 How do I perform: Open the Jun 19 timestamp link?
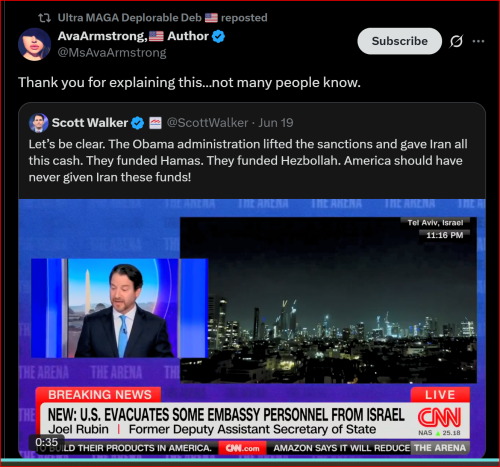[276, 123]
